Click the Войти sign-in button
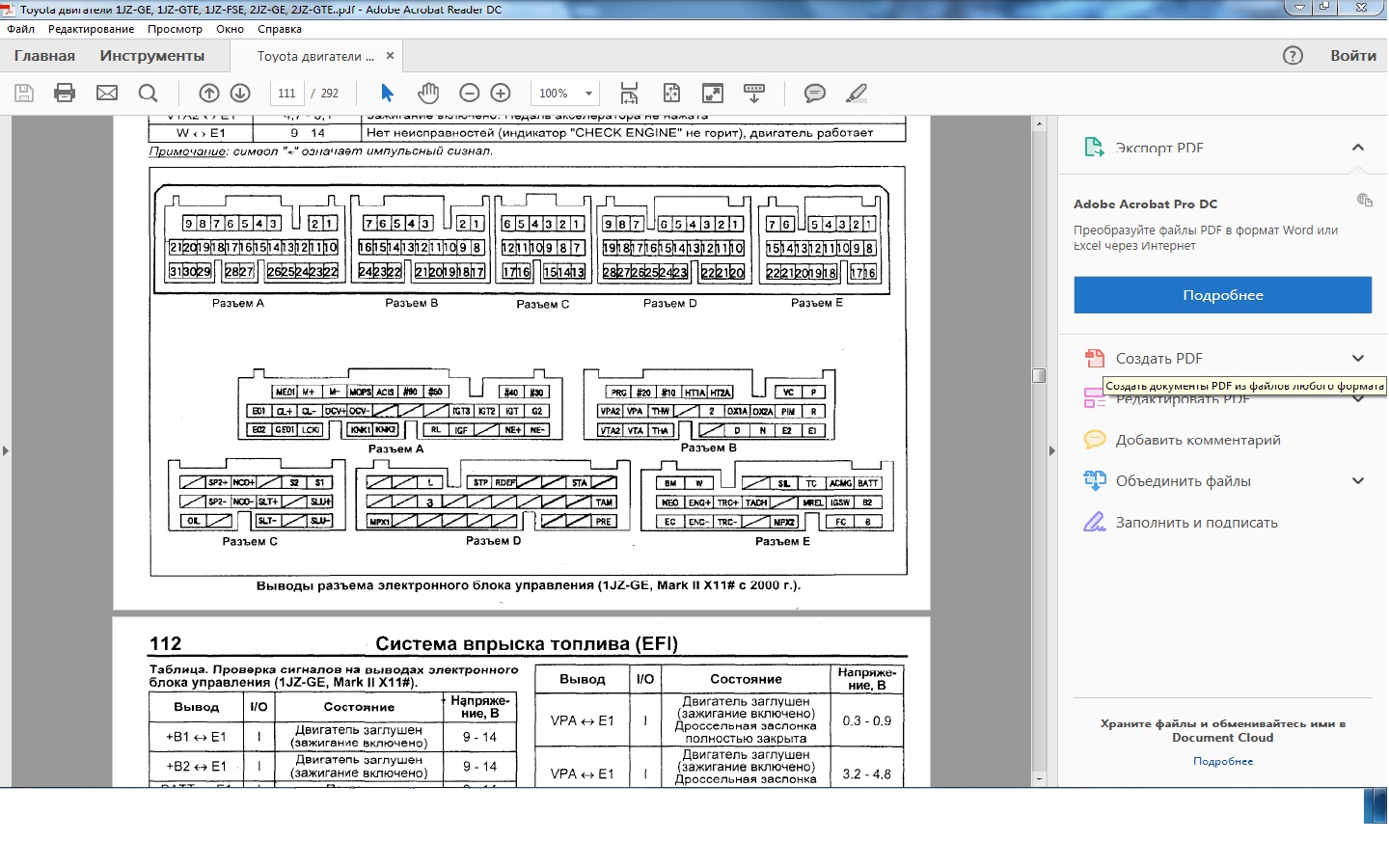The height and width of the screenshot is (868, 1389). point(1352,56)
